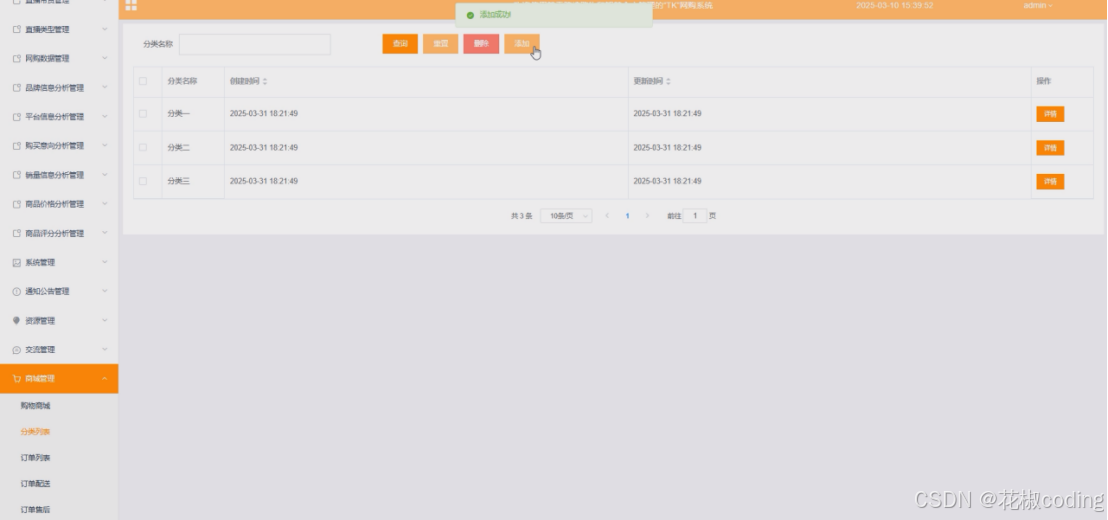Expand the 平台信息分析管理 chevron
The width and height of the screenshot is (1108, 520).
pyautogui.click(x=105, y=117)
